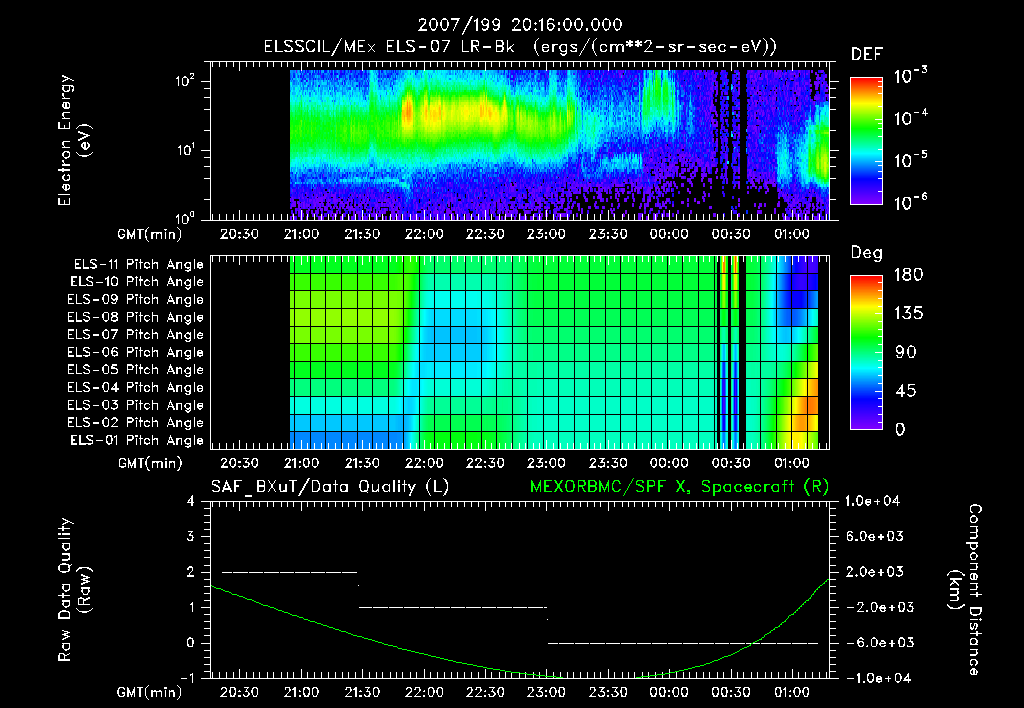Click the data quality line at level 0
Image resolution: width=1024 pixels, height=708 pixels.
(682, 643)
